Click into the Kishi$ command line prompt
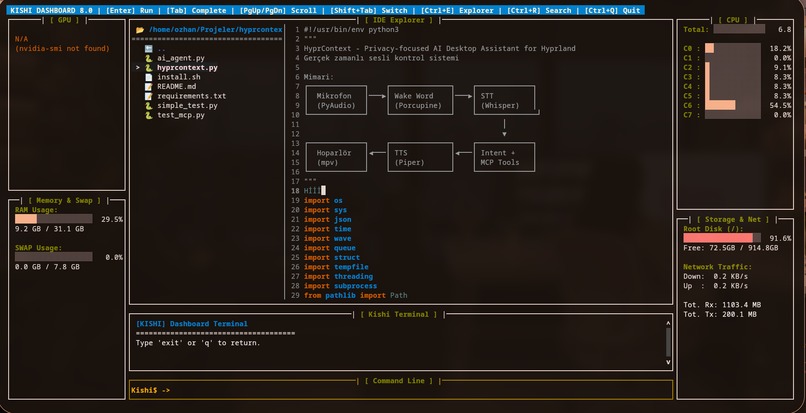 click(x=401, y=390)
